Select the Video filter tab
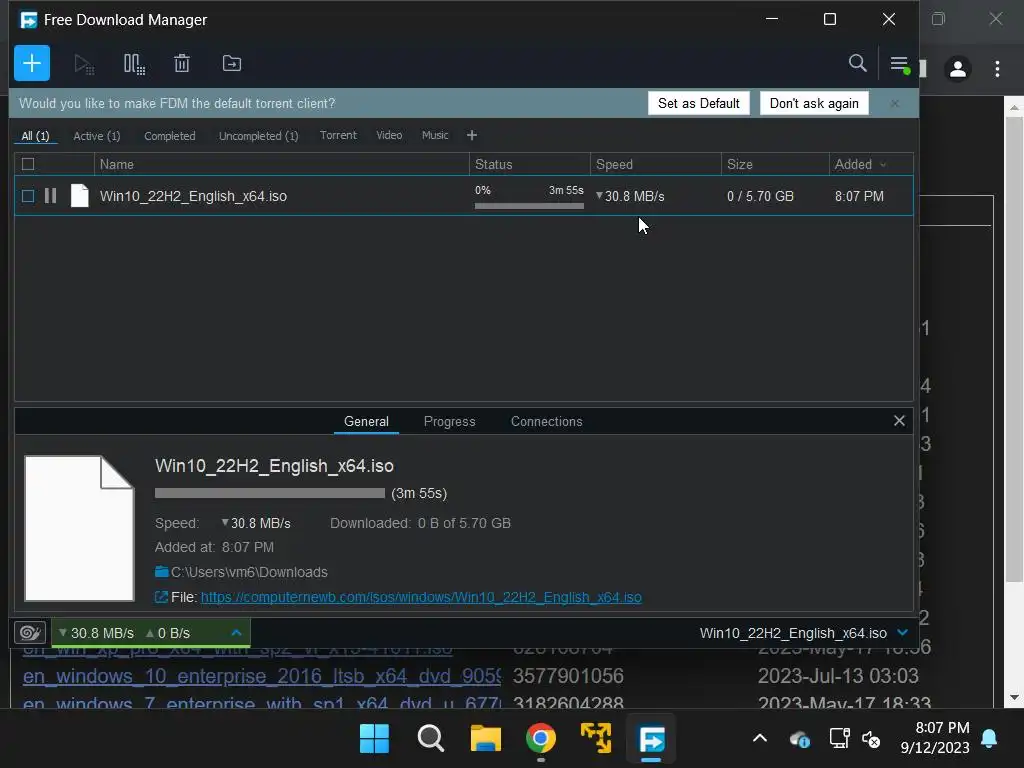1024x768 pixels. tap(389, 135)
